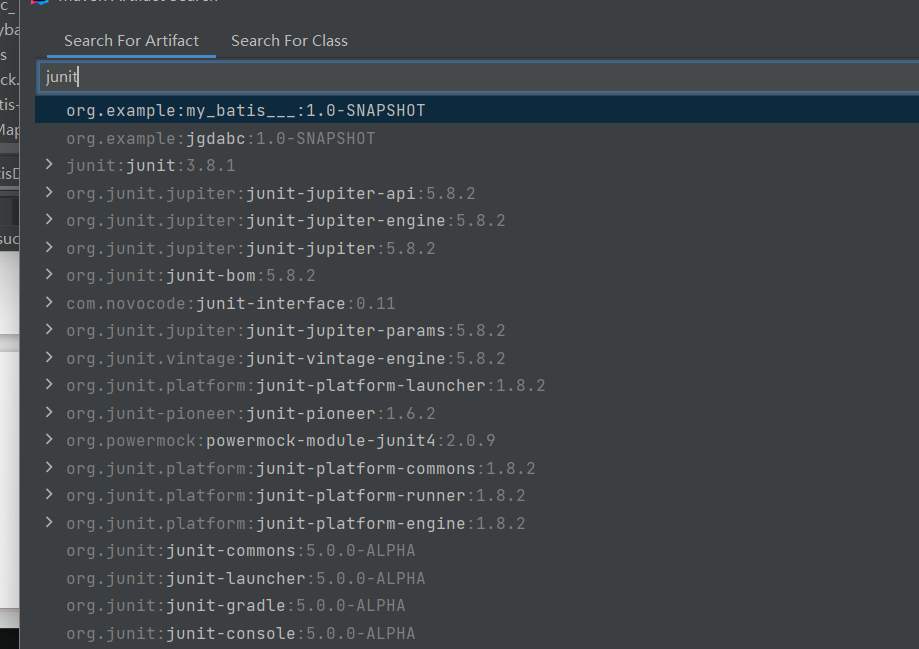The height and width of the screenshot is (649, 919).
Task: Expand the junit:junit:3.8.1 row
Action: pyautogui.click(x=49, y=165)
